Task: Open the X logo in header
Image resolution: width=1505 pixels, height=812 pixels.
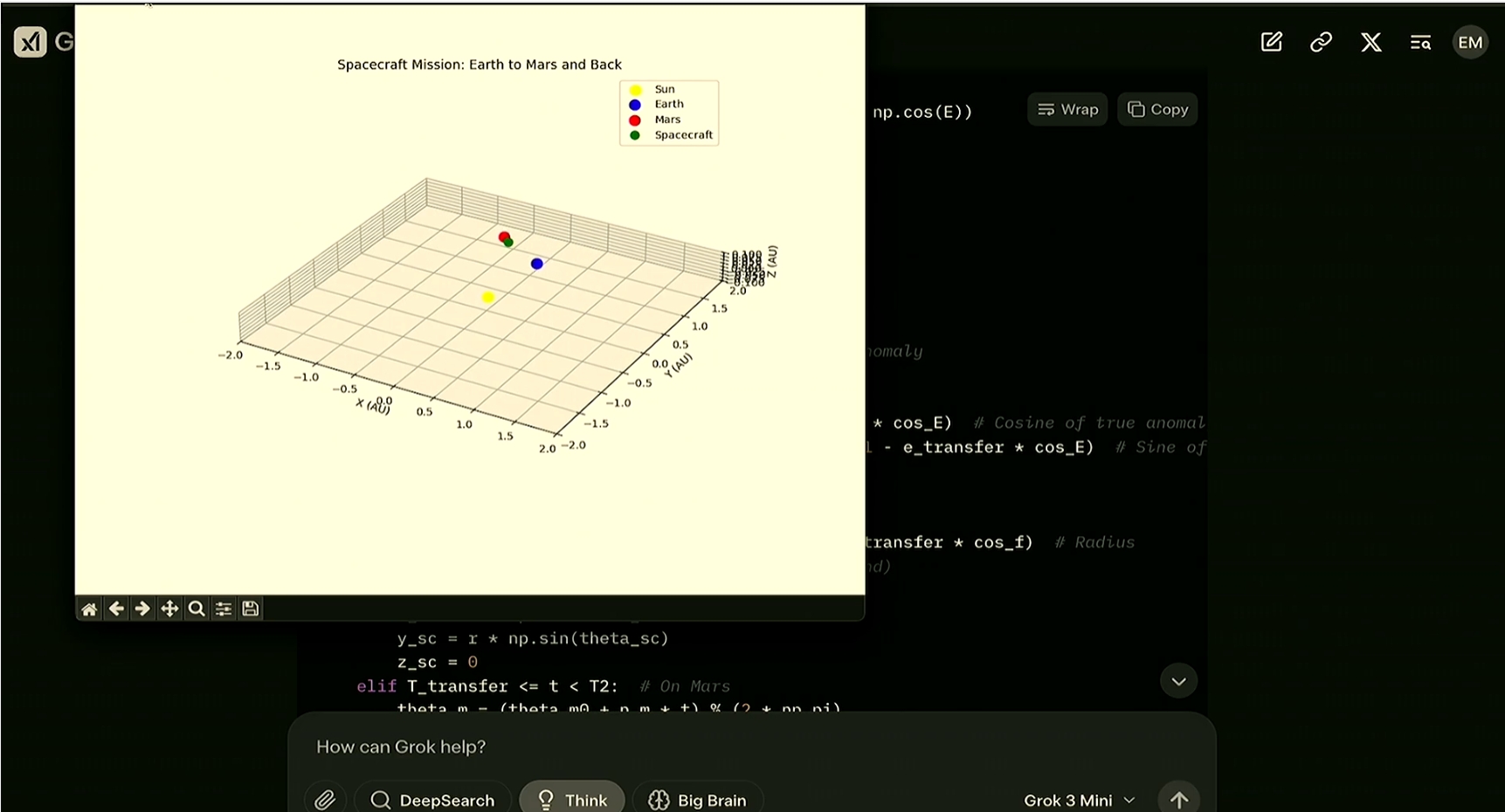Action: click(1370, 42)
